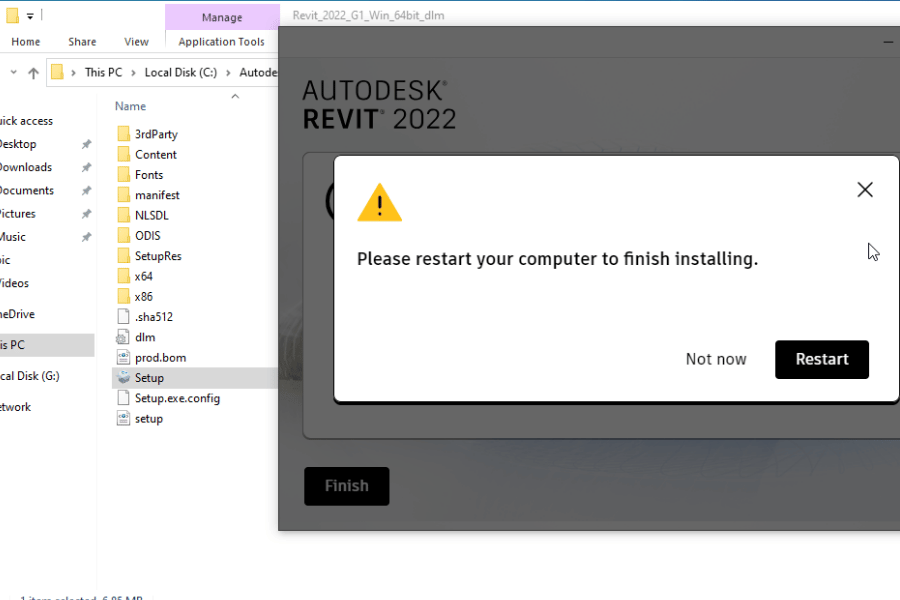Click the Setup application icon
The image size is (900, 600).
point(123,378)
